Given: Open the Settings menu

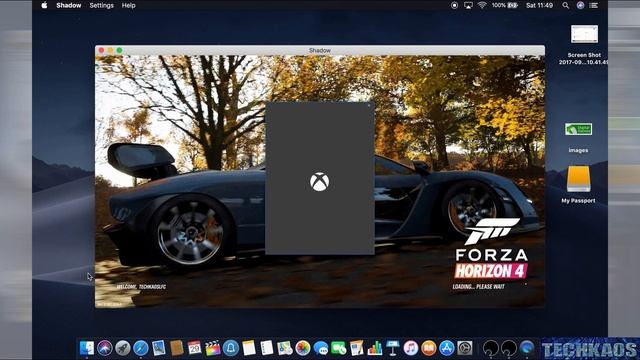Looking at the screenshot, I should point(102,5).
